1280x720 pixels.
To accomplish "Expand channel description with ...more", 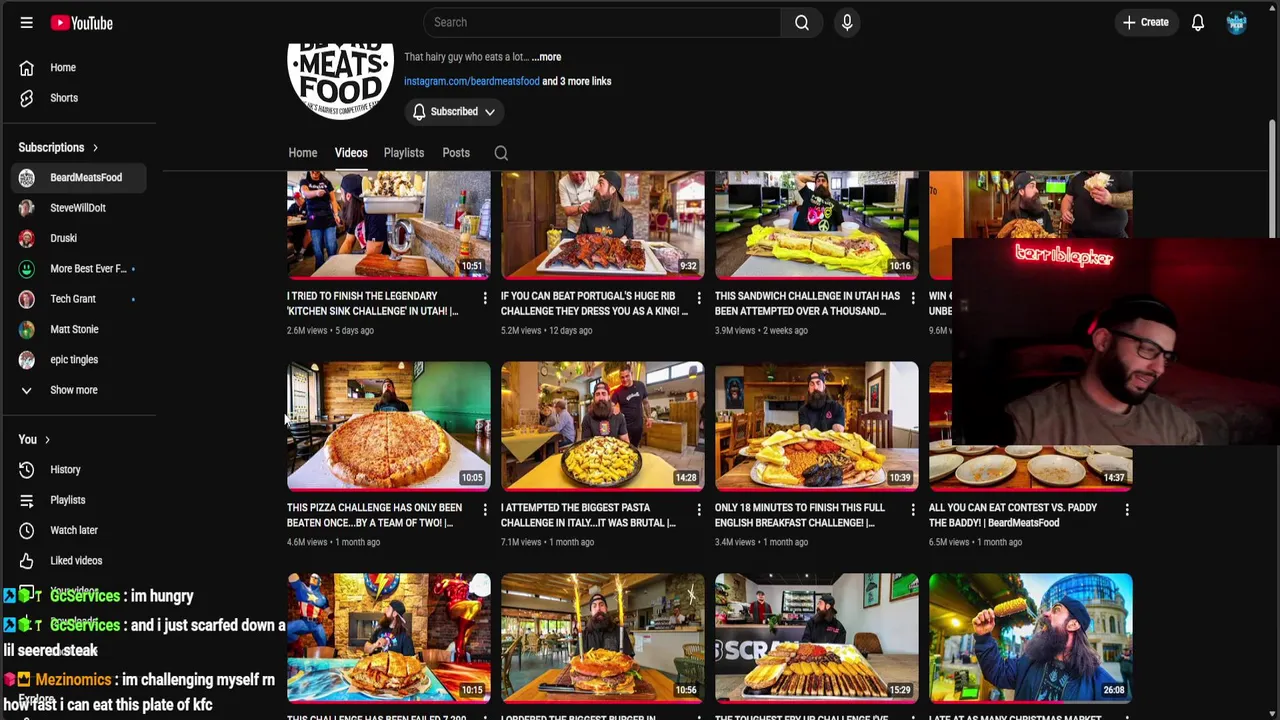I will point(546,57).
